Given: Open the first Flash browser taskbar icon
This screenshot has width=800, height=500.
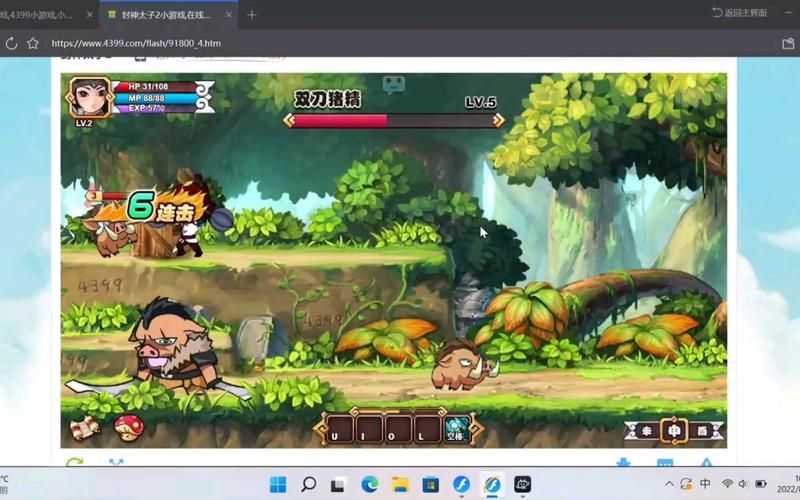Looking at the screenshot, I should coord(461,484).
